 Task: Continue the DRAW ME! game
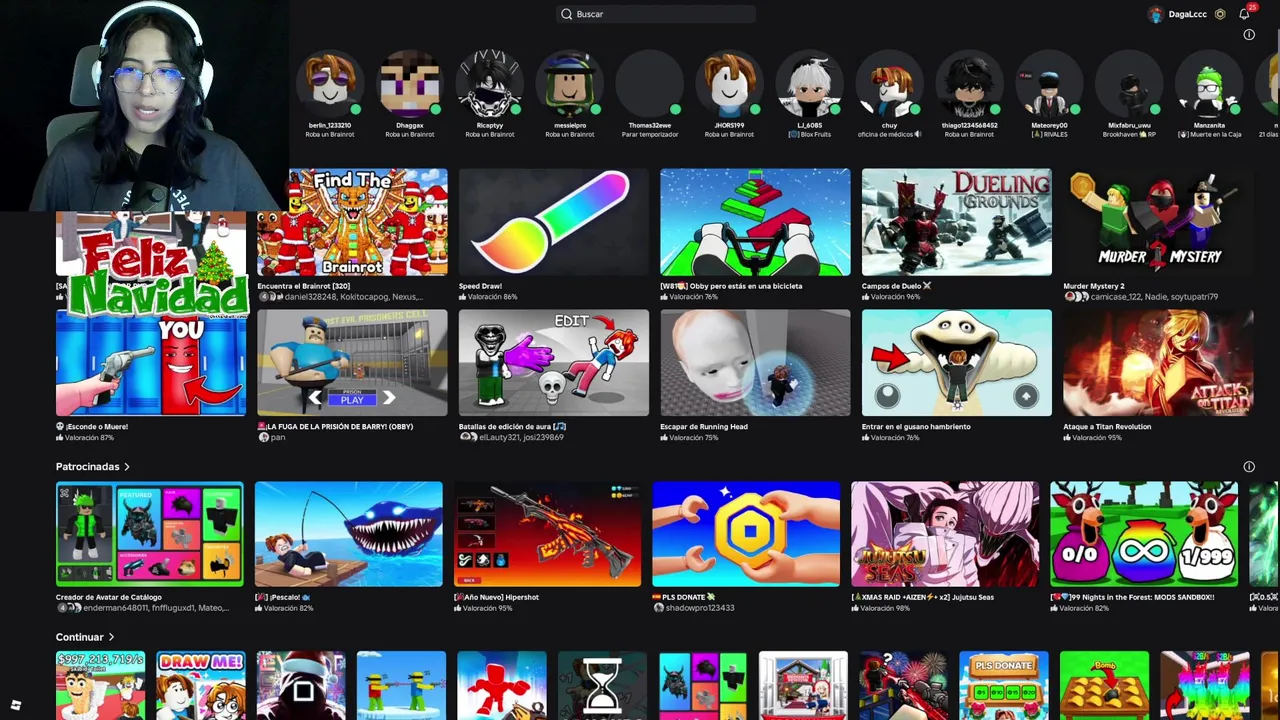[200, 686]
